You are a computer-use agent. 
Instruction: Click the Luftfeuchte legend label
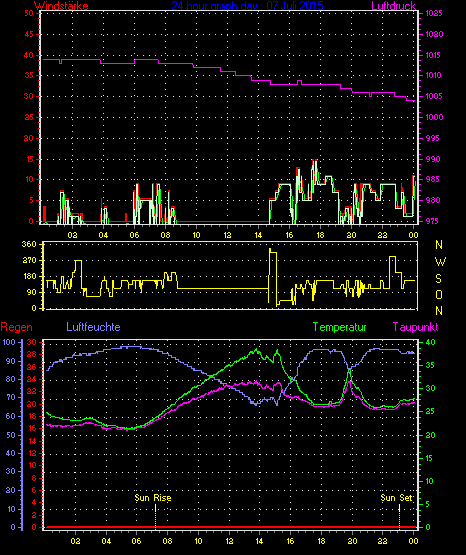pos(93,327)
